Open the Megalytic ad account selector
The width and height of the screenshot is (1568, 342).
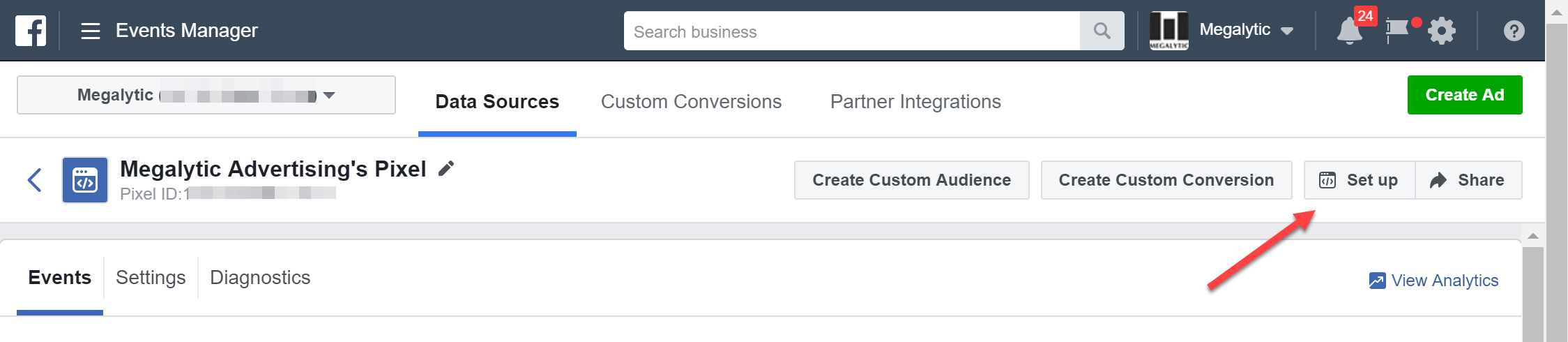coord(206,95)
